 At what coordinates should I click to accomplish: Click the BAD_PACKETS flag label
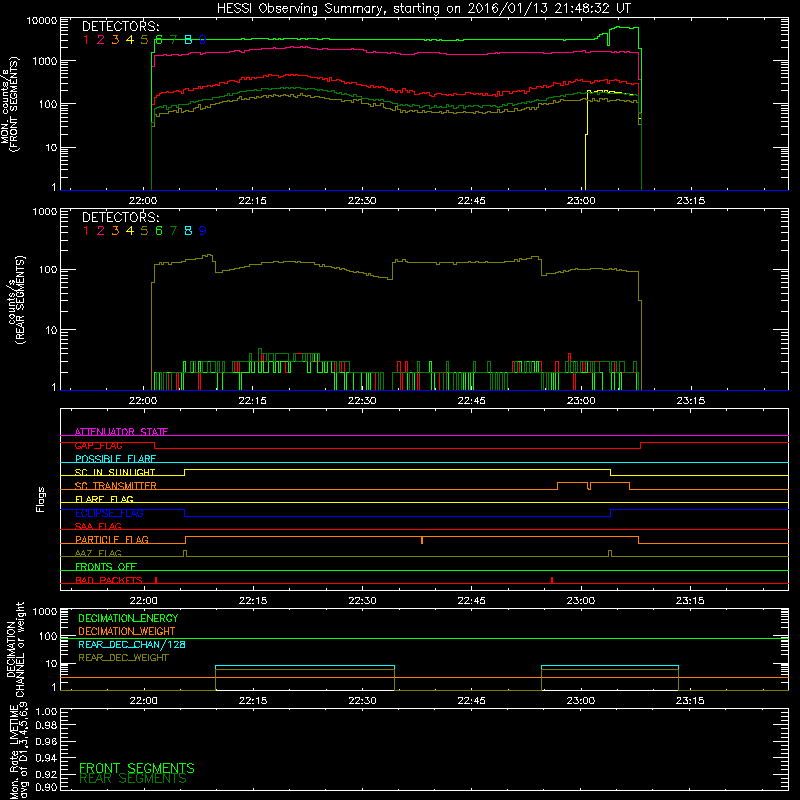pos(109,580)
